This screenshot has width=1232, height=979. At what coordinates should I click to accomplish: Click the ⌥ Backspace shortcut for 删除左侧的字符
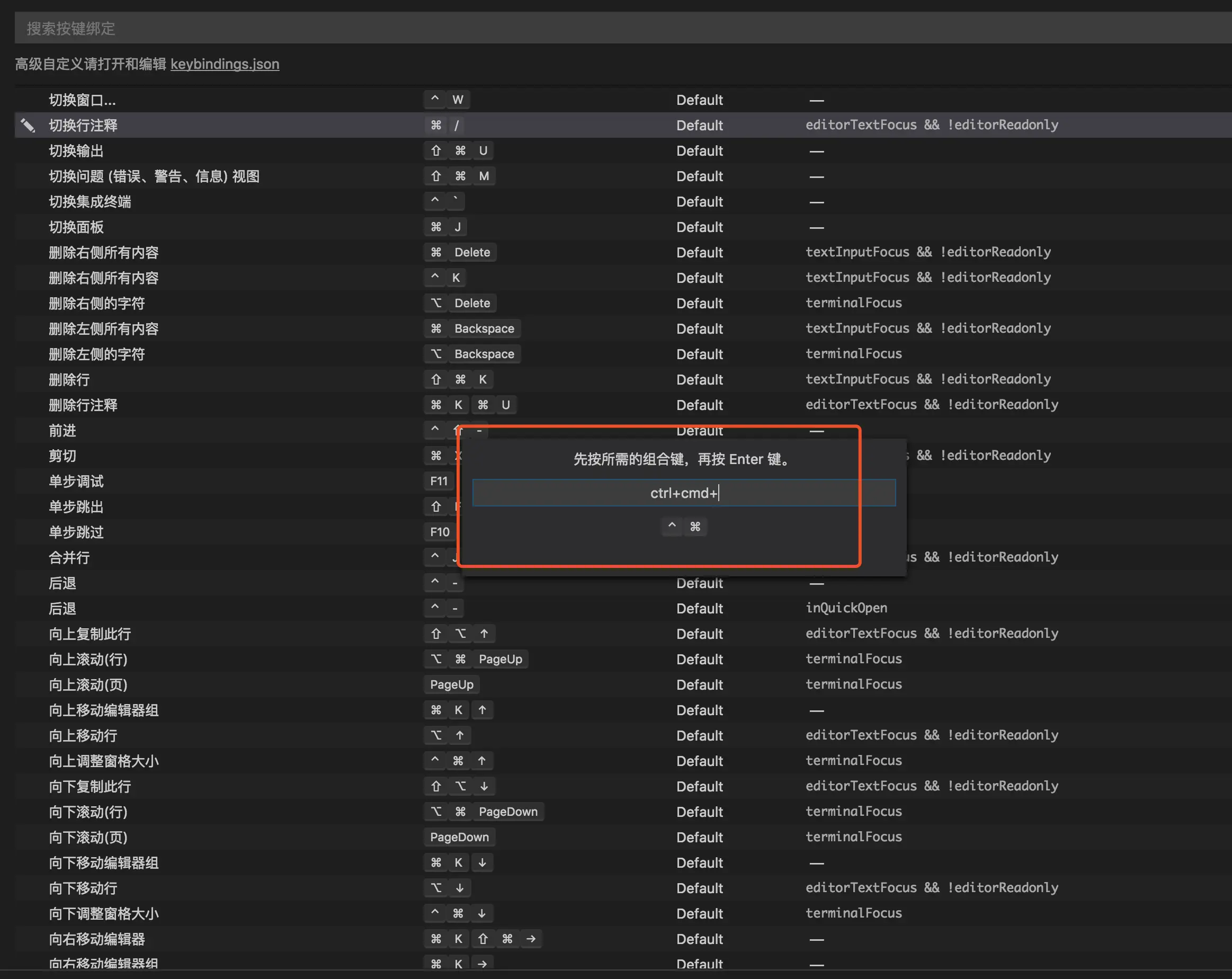point(472,354)
